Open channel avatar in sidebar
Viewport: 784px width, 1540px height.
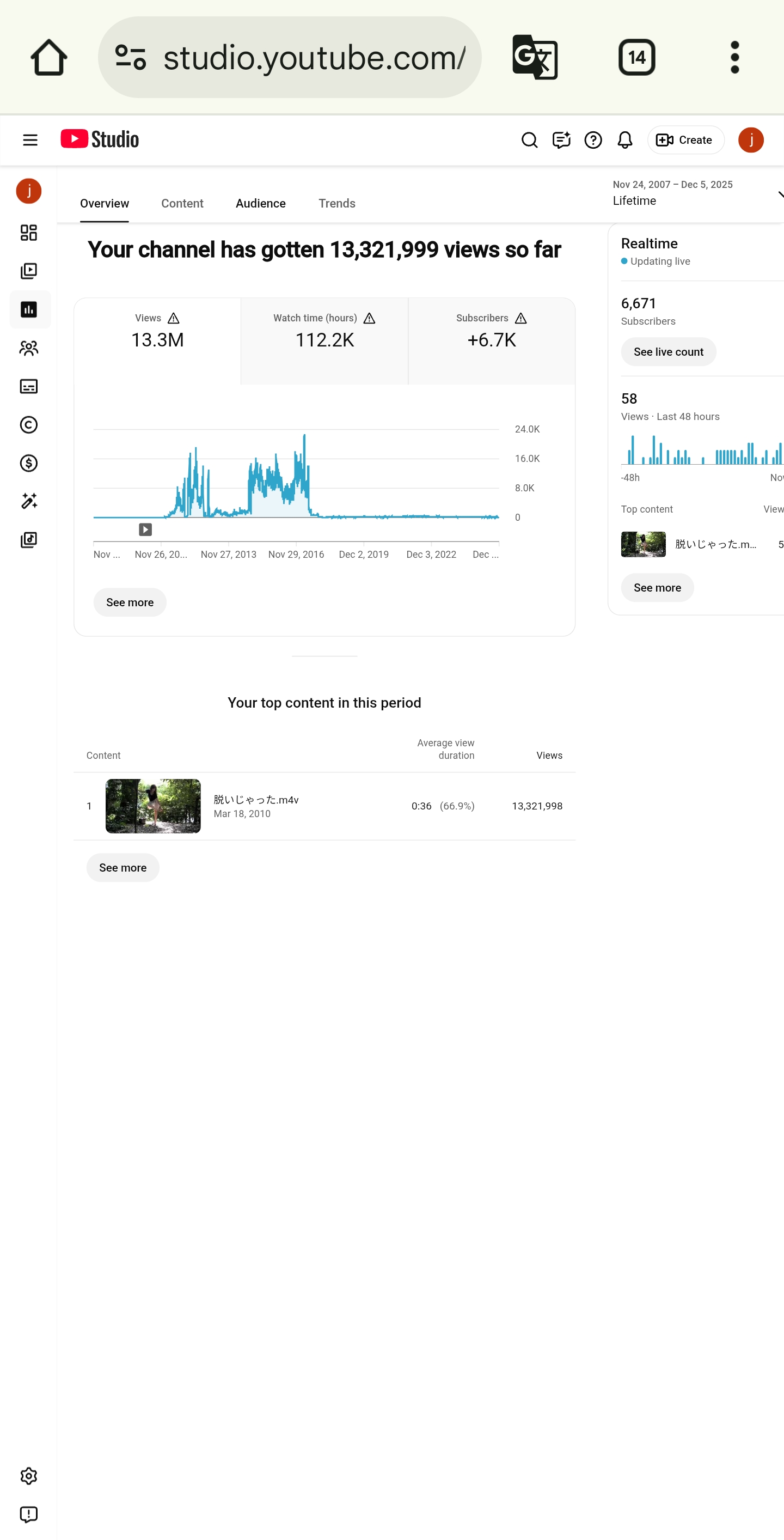[29, 191]
